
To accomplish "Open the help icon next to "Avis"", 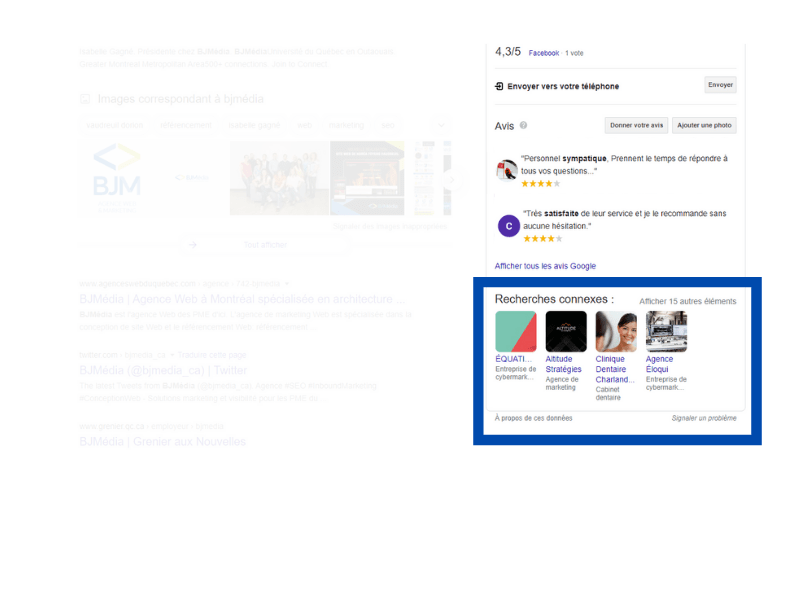I will pos(522,126).
